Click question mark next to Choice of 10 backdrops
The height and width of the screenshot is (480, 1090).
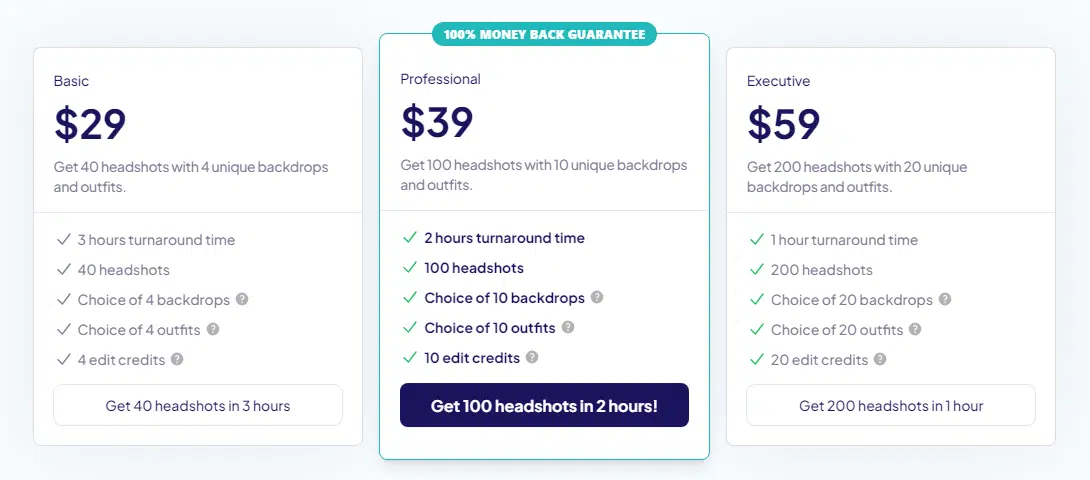[597, 297]
